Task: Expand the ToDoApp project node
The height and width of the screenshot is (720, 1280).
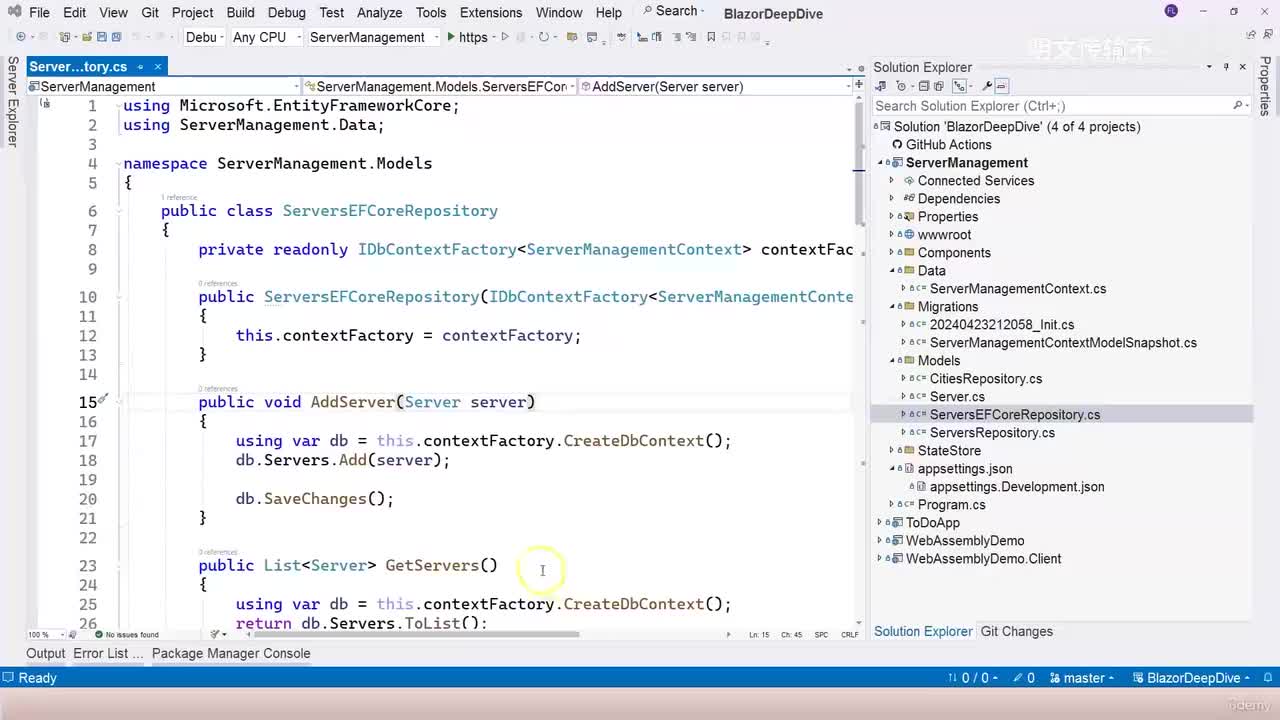Action: coord(881,523)
